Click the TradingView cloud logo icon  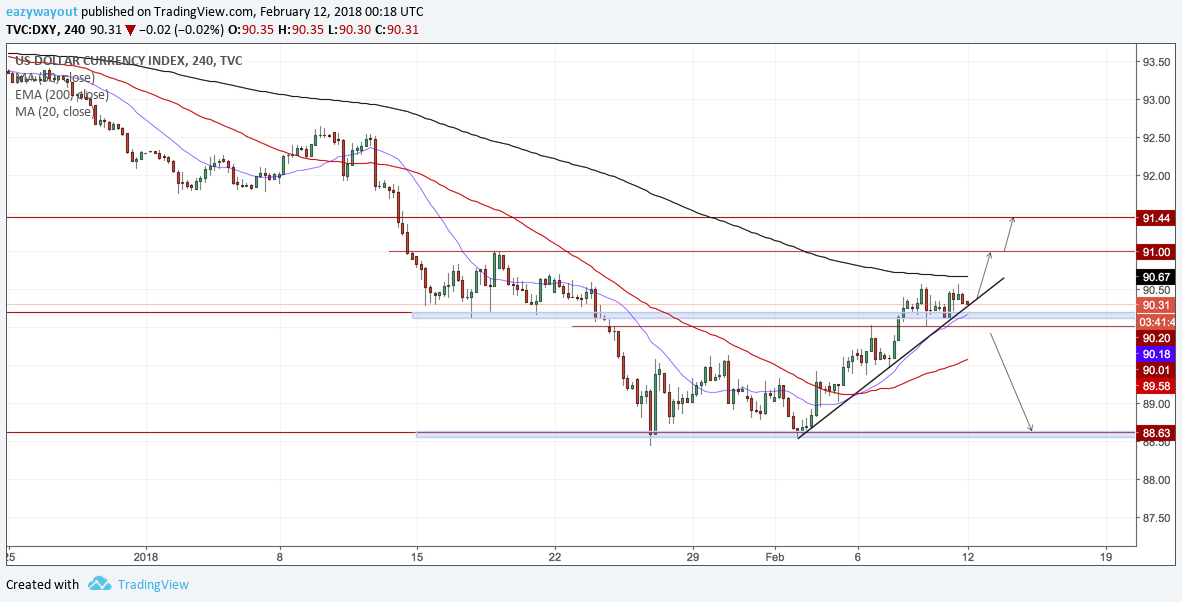(x=100, y=584)
